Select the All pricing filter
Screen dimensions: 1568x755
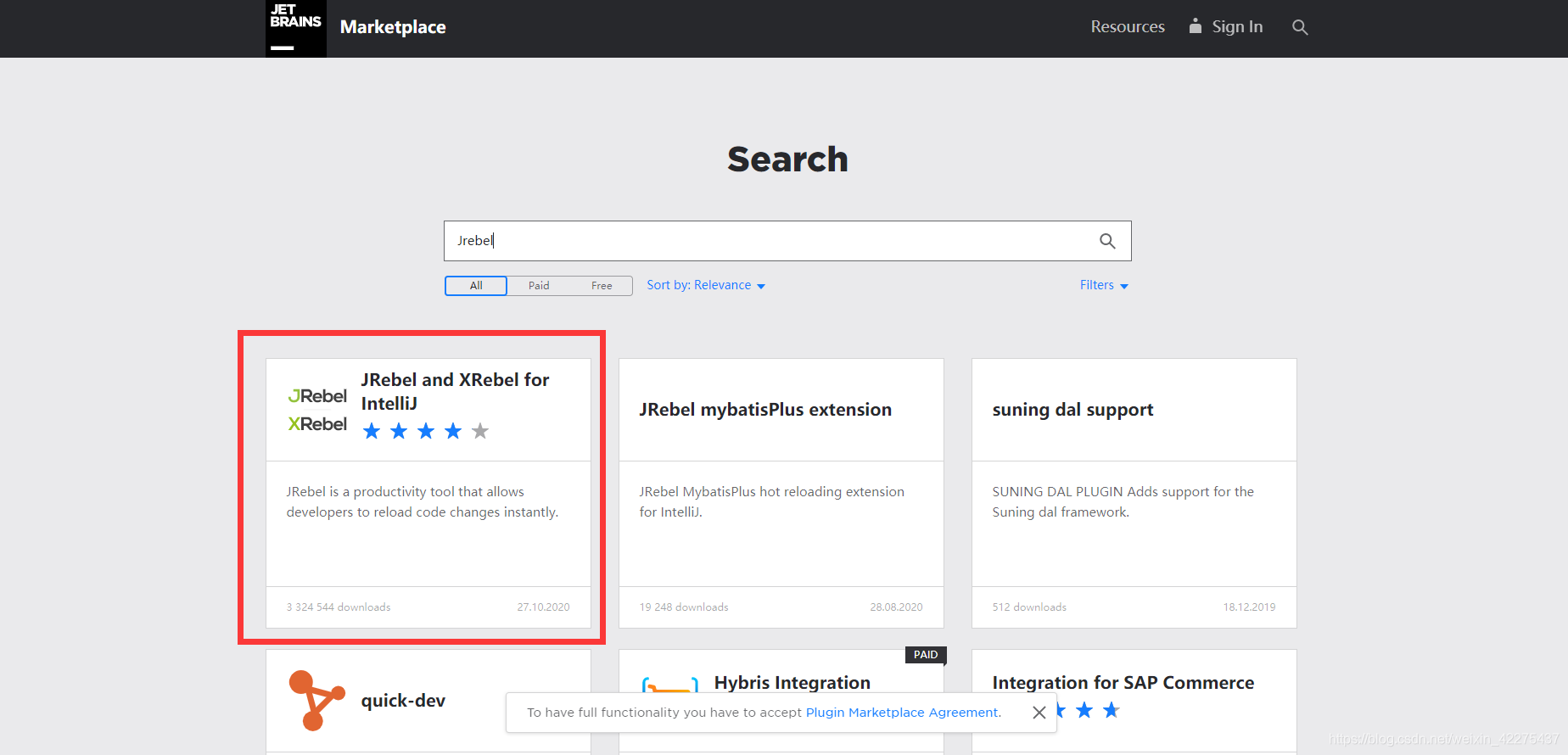point(476,286)
